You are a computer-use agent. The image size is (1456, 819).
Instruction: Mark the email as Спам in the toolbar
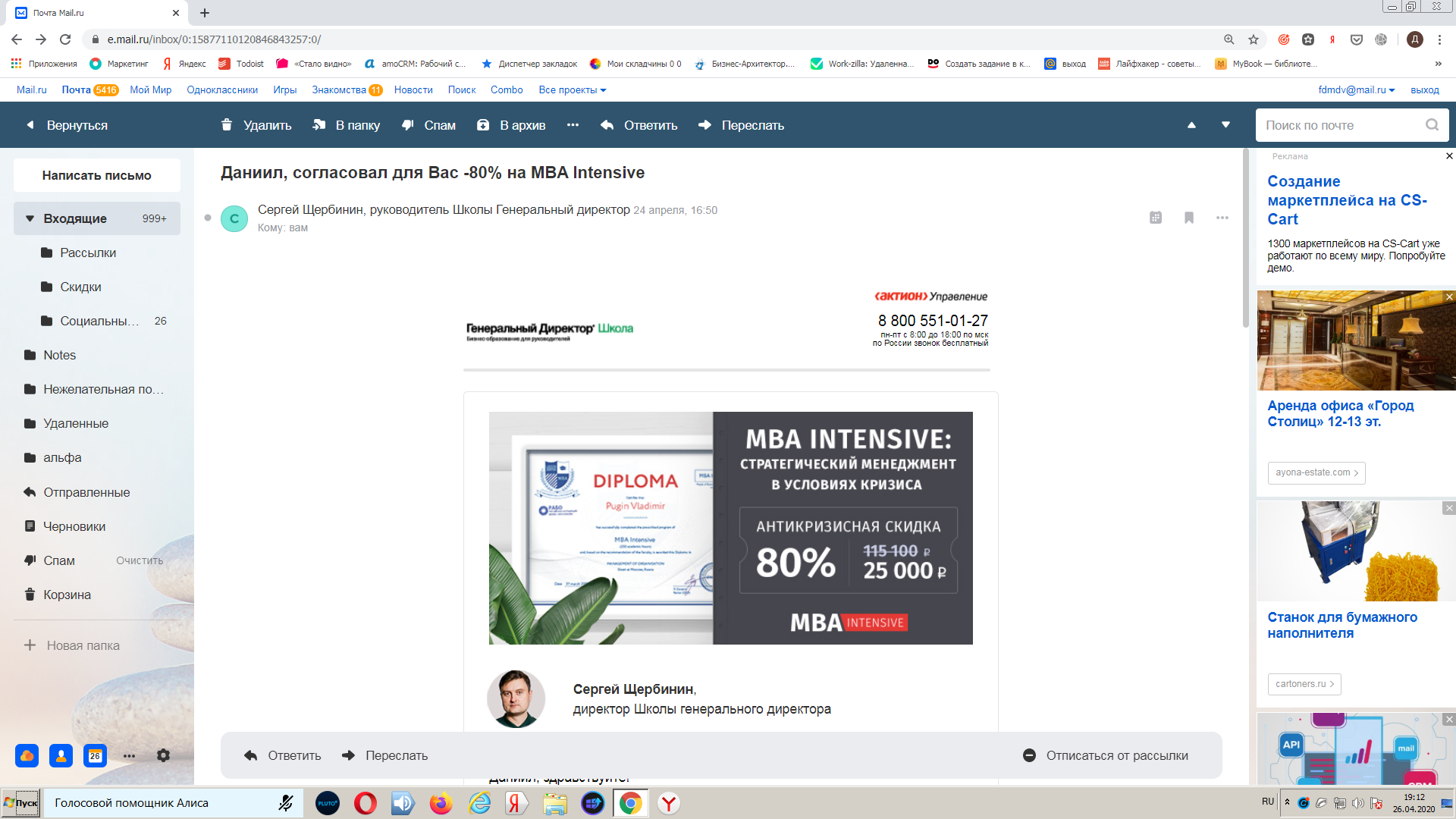pos(428,125)
